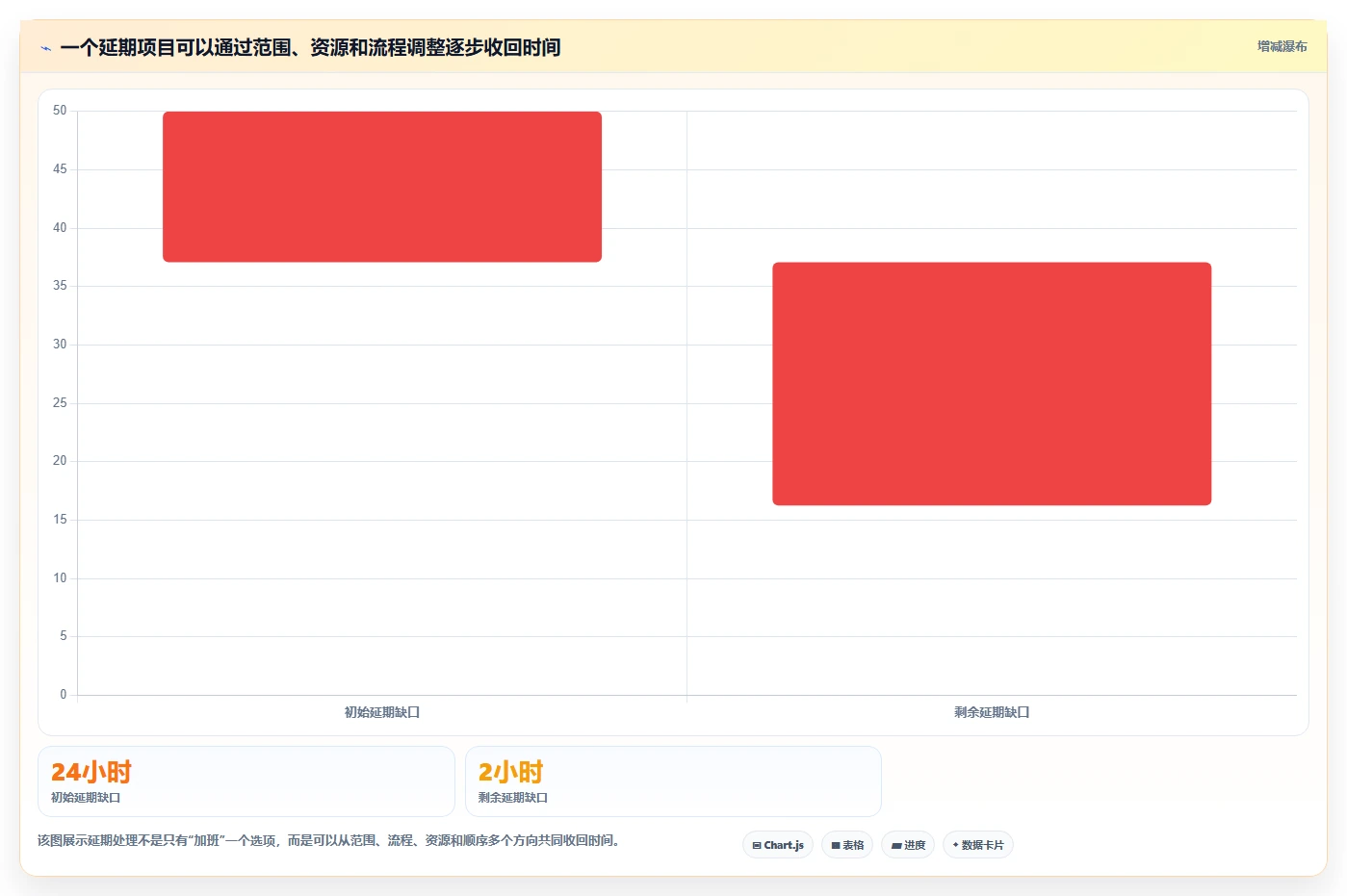1347x896 pixels.
Task: Select the Chart.js chip
Action: click(x=778, y=845)
